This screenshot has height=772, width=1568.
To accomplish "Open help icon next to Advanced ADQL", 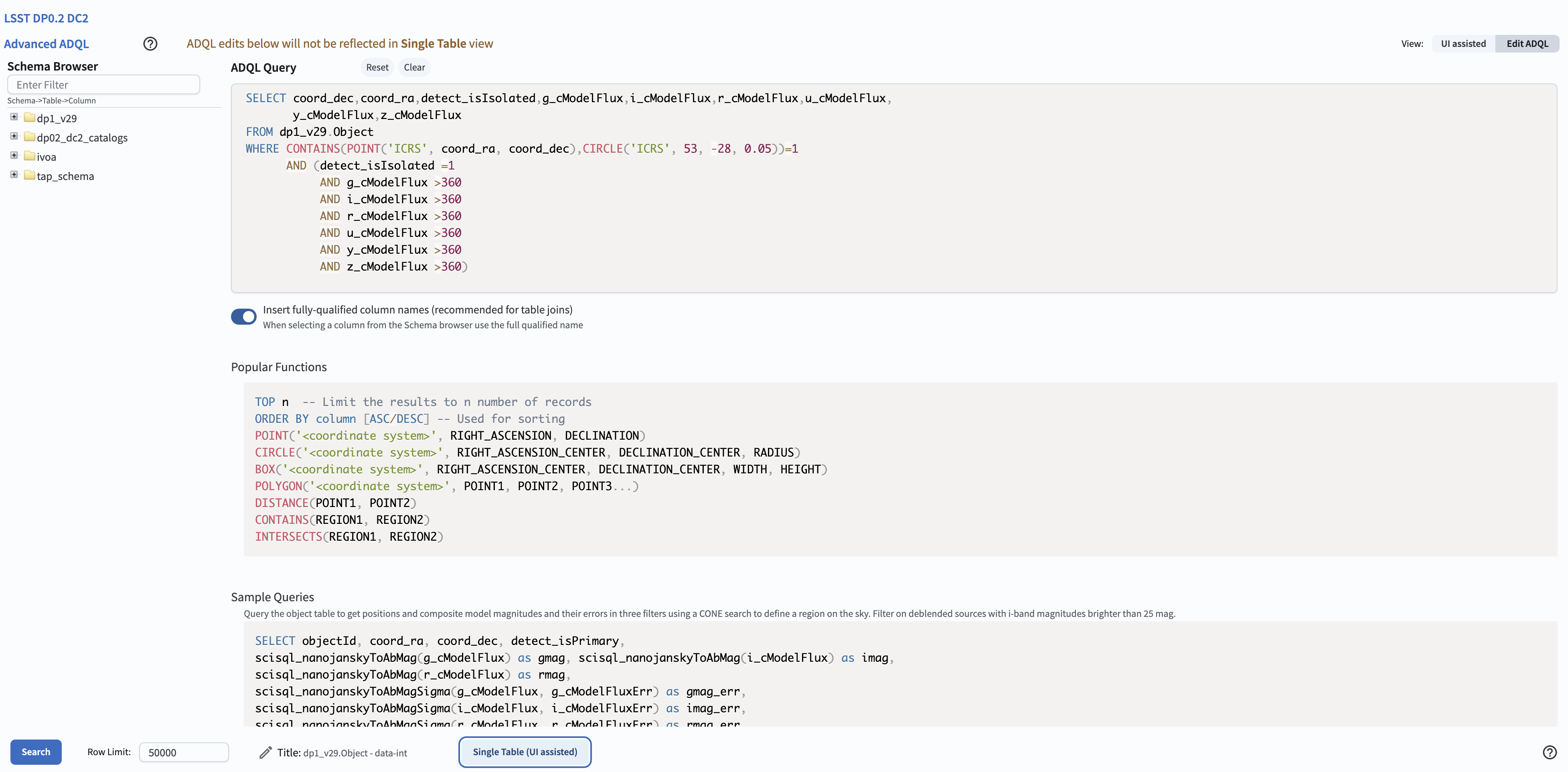I will pos(150,44).
